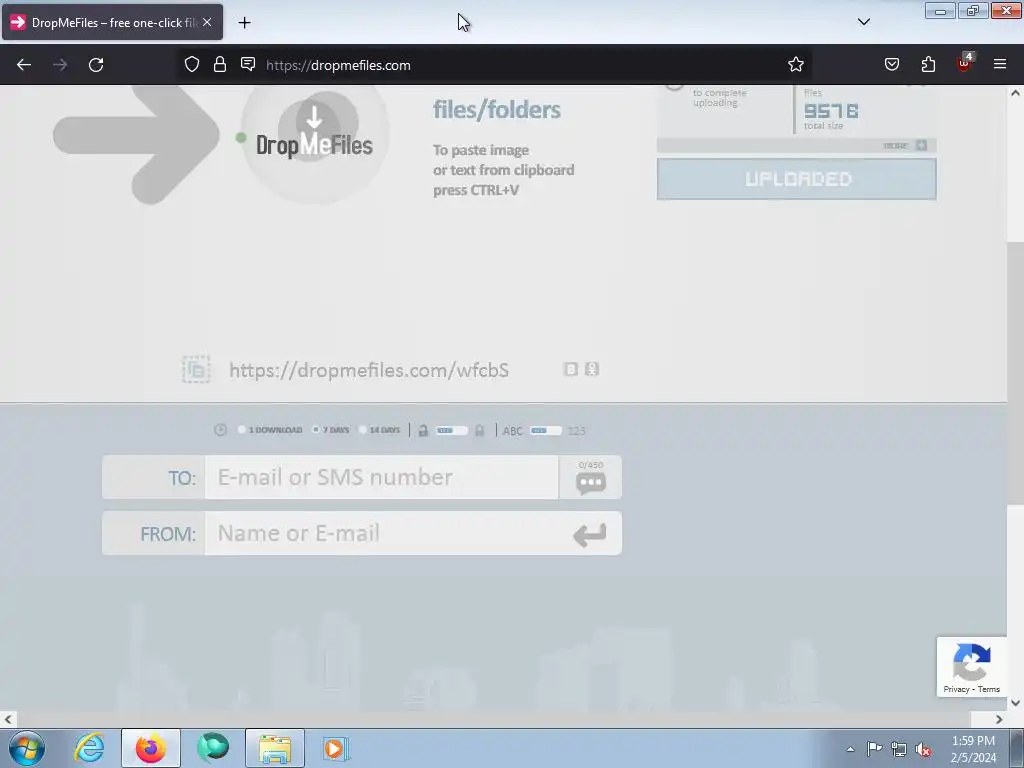
Task: Click the open padlock icon
Action: coord(423,430)
